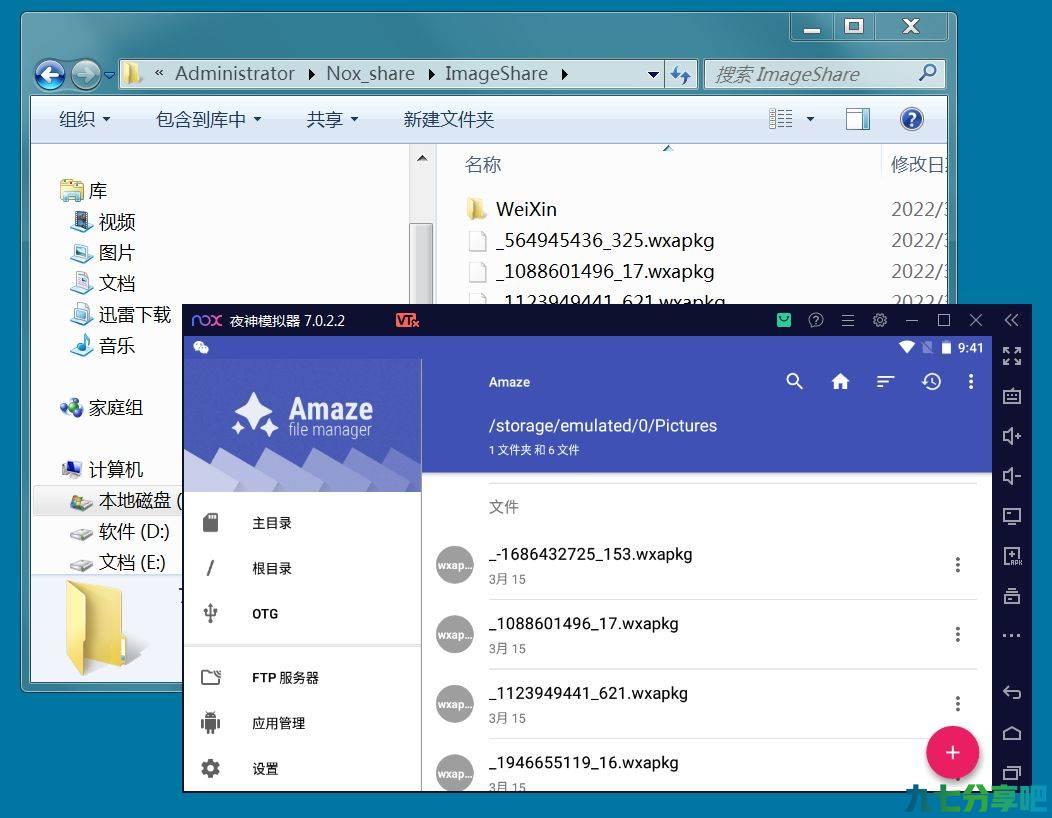The image size is (1052, 818).
Task: Select OTG in Amaze drawer
Action: pos(302,613)
